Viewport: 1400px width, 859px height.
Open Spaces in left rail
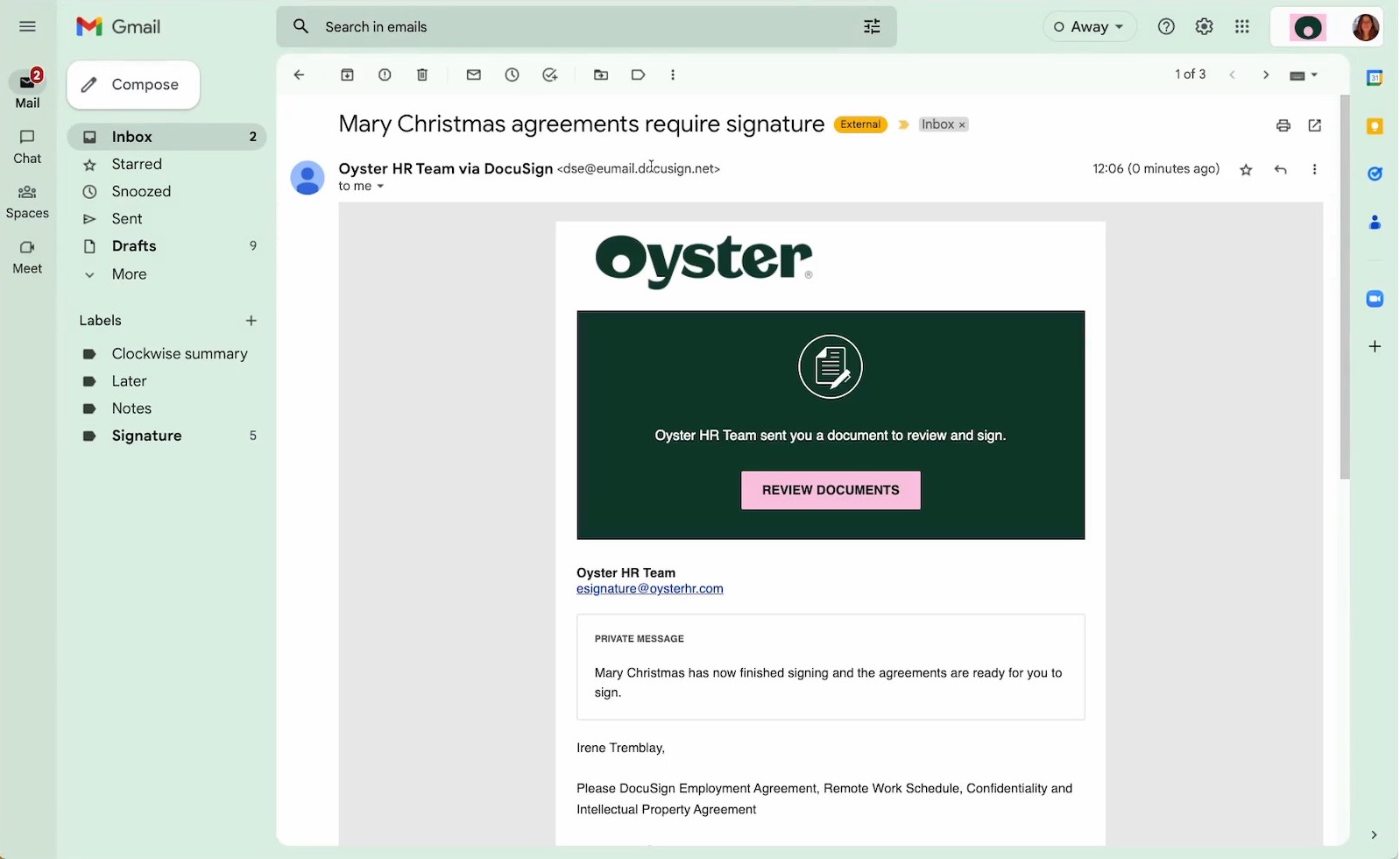coord(27,202)
